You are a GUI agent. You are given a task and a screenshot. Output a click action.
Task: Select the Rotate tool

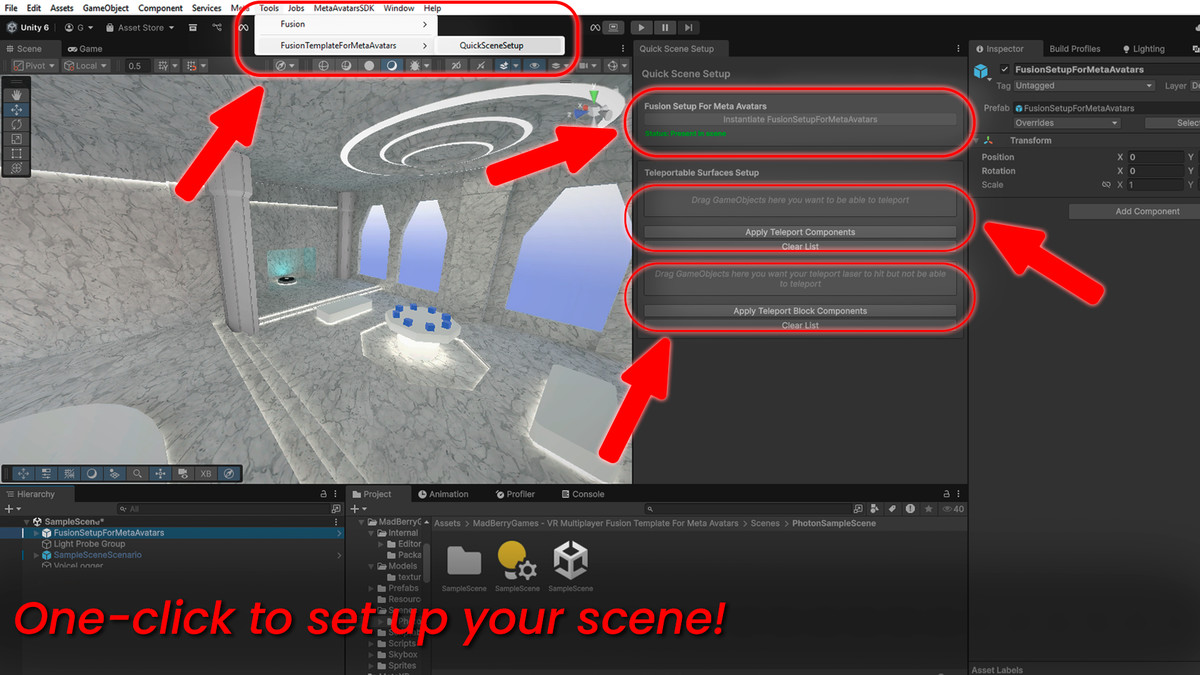16,124
